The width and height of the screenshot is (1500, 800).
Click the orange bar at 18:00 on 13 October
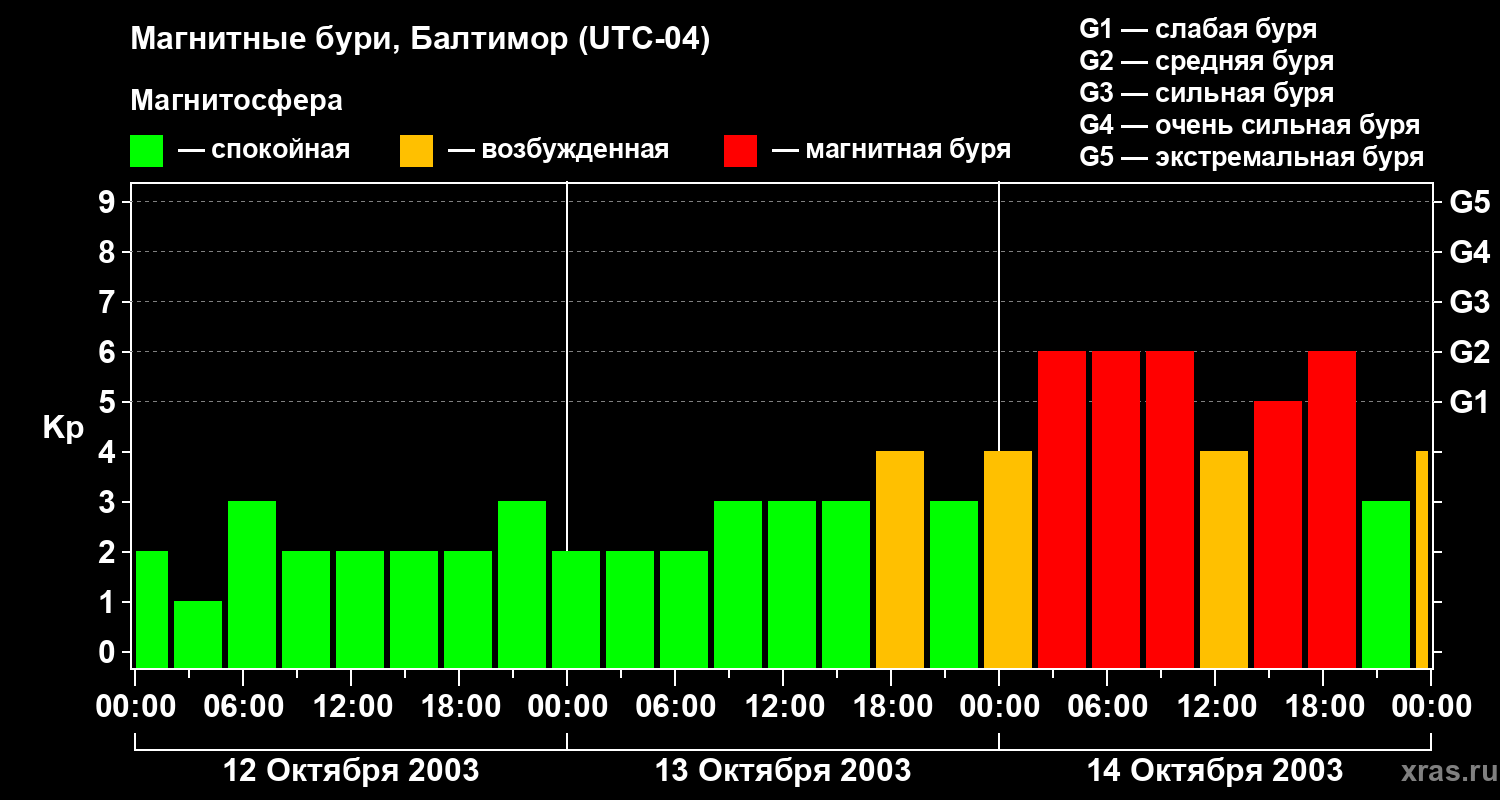coord(900,559)
